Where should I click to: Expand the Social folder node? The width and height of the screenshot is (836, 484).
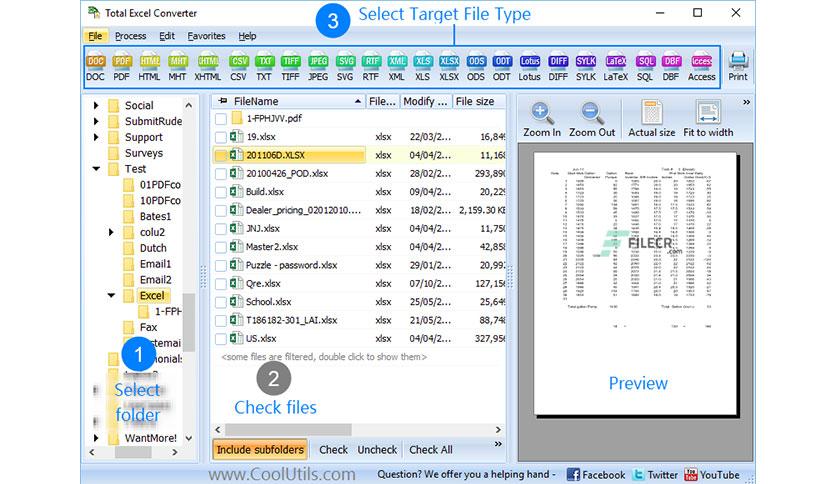[96, 106]
